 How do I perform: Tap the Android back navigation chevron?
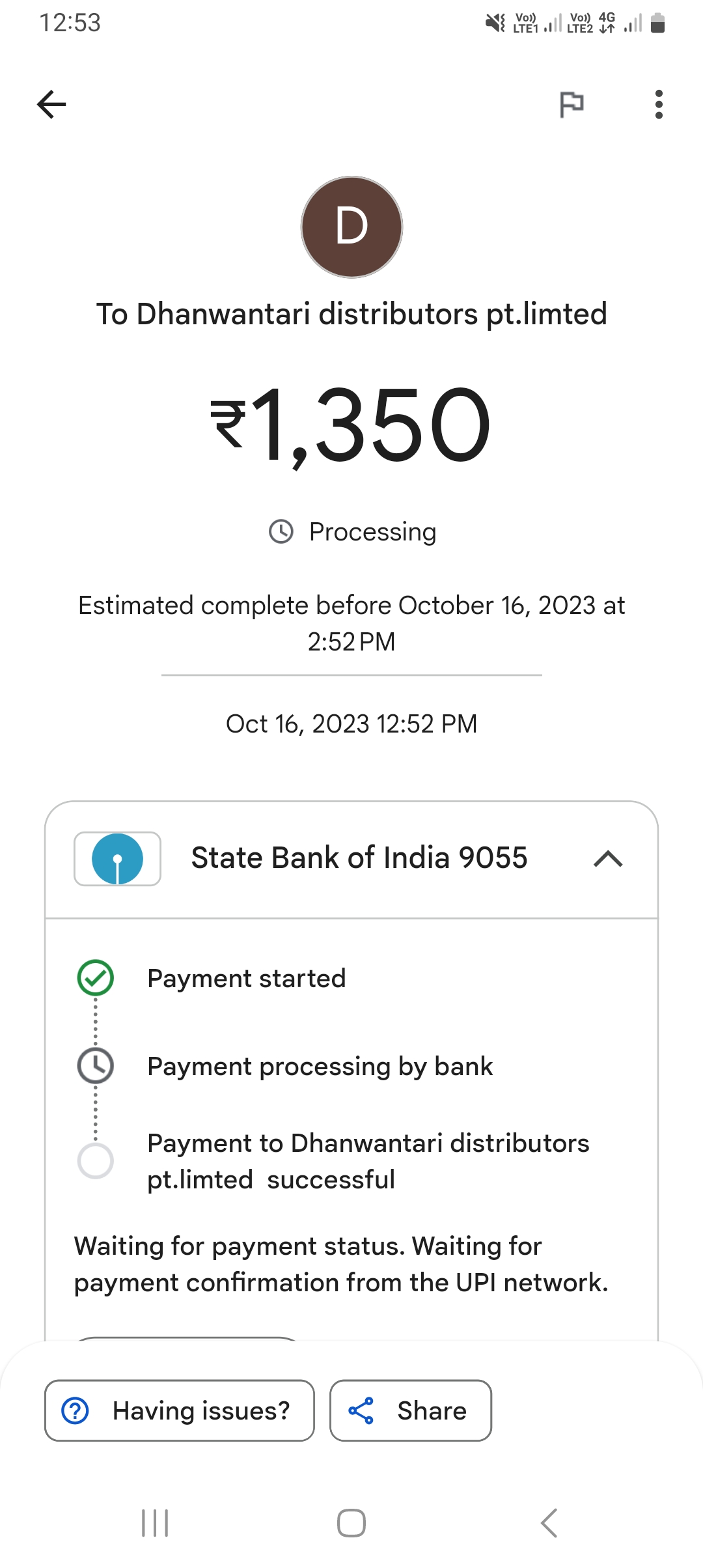pyautogui.click(x=549, y=1523)
